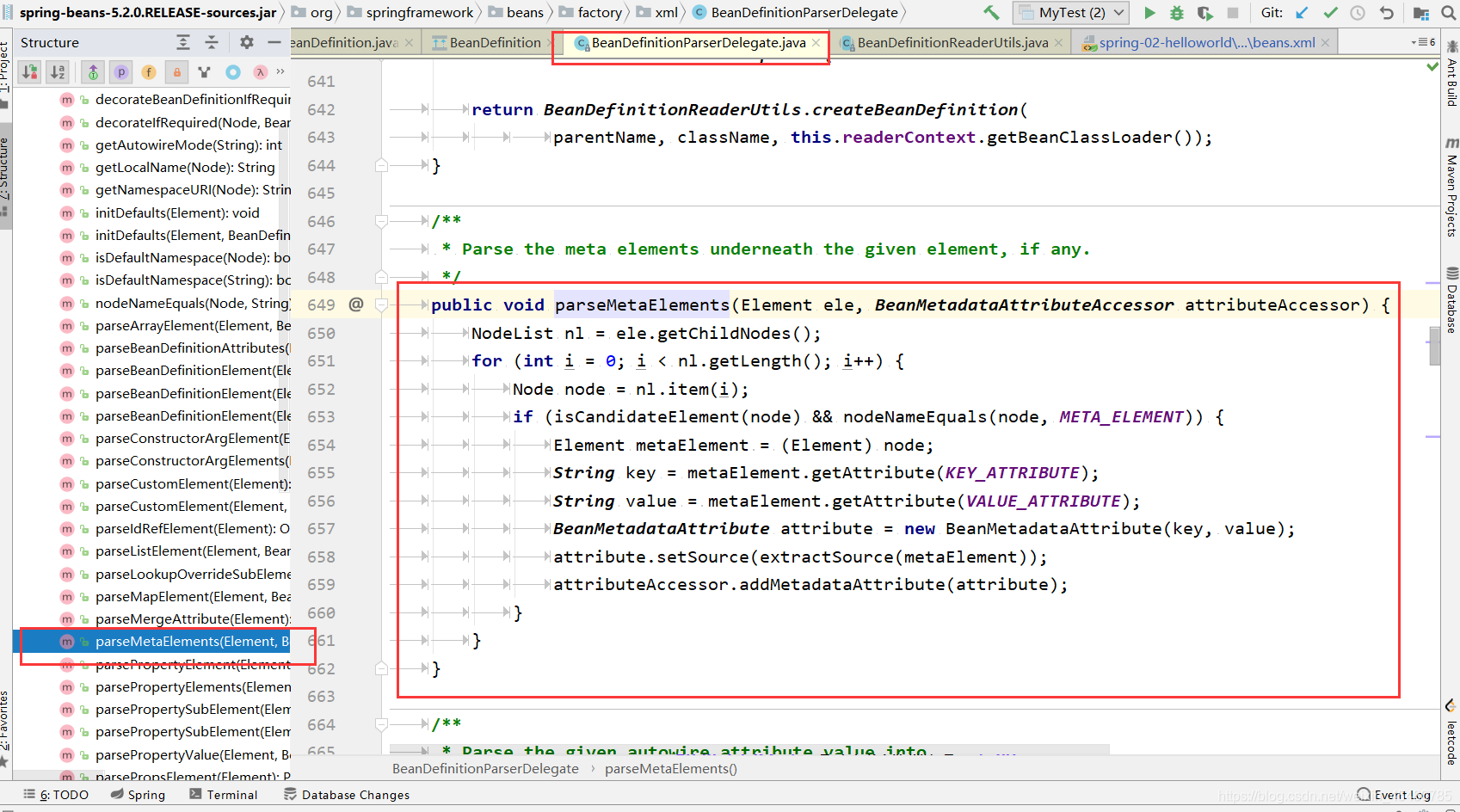Hide the Structure tool window
Viewport: 1460px width, 812px height.
(x=274, y=42)
